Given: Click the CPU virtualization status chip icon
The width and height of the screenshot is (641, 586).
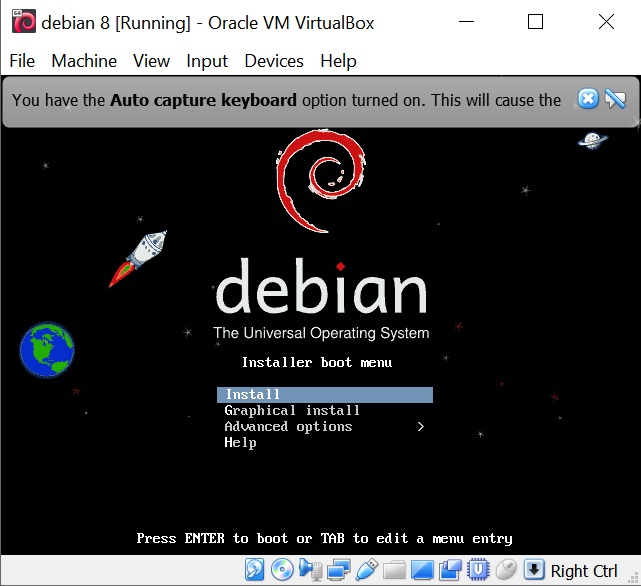Looking at the screenshot, I should click(x=478, y=570).
